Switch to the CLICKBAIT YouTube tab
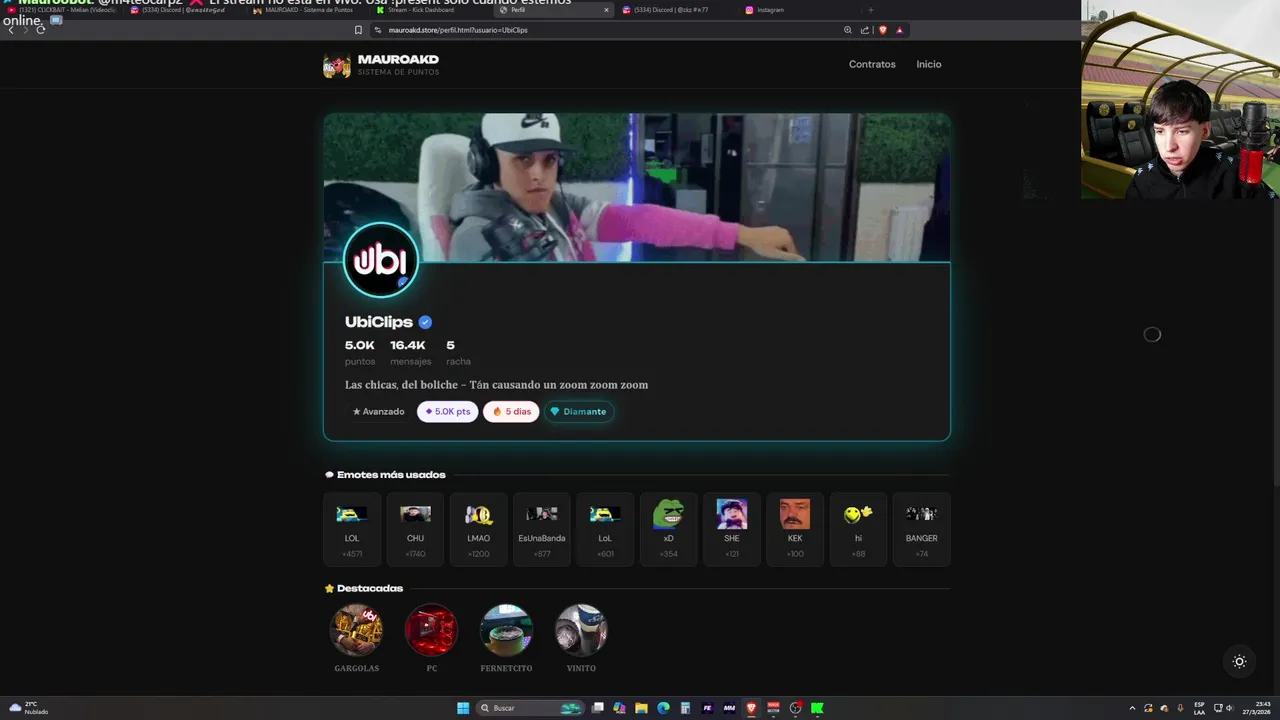Screen dimensions: 1280x720 [62, 10]
